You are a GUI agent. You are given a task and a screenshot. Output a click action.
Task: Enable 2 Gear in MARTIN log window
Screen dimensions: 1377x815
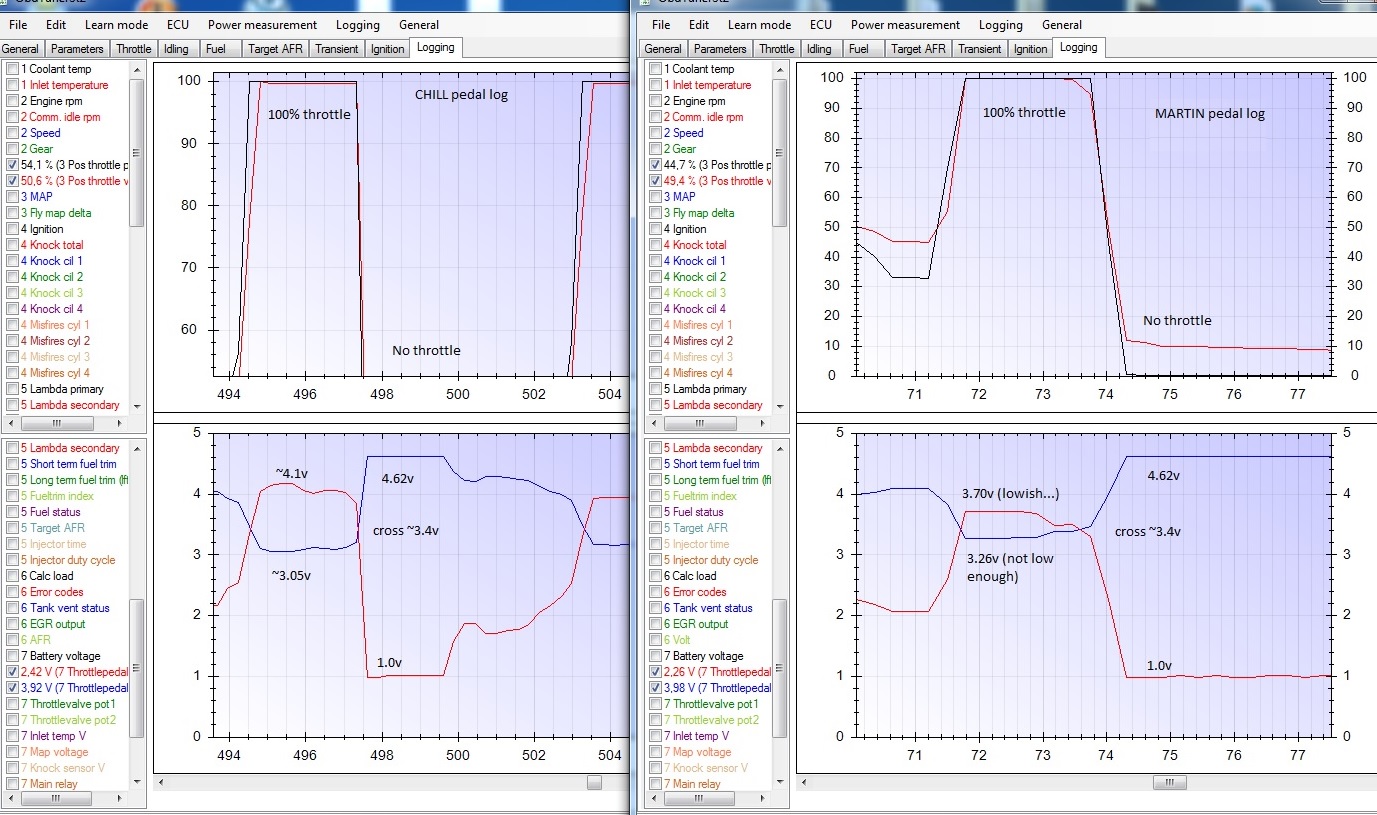[656, 149]
